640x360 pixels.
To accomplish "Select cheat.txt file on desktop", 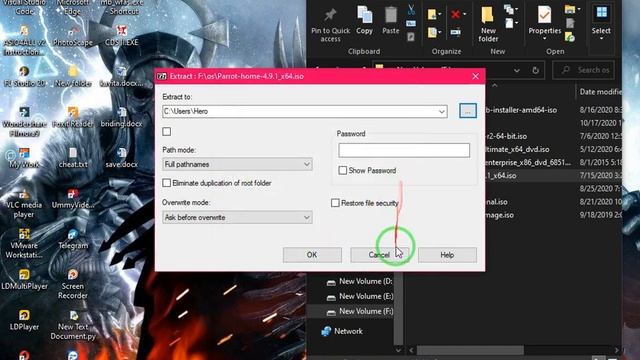I will 73,158.
